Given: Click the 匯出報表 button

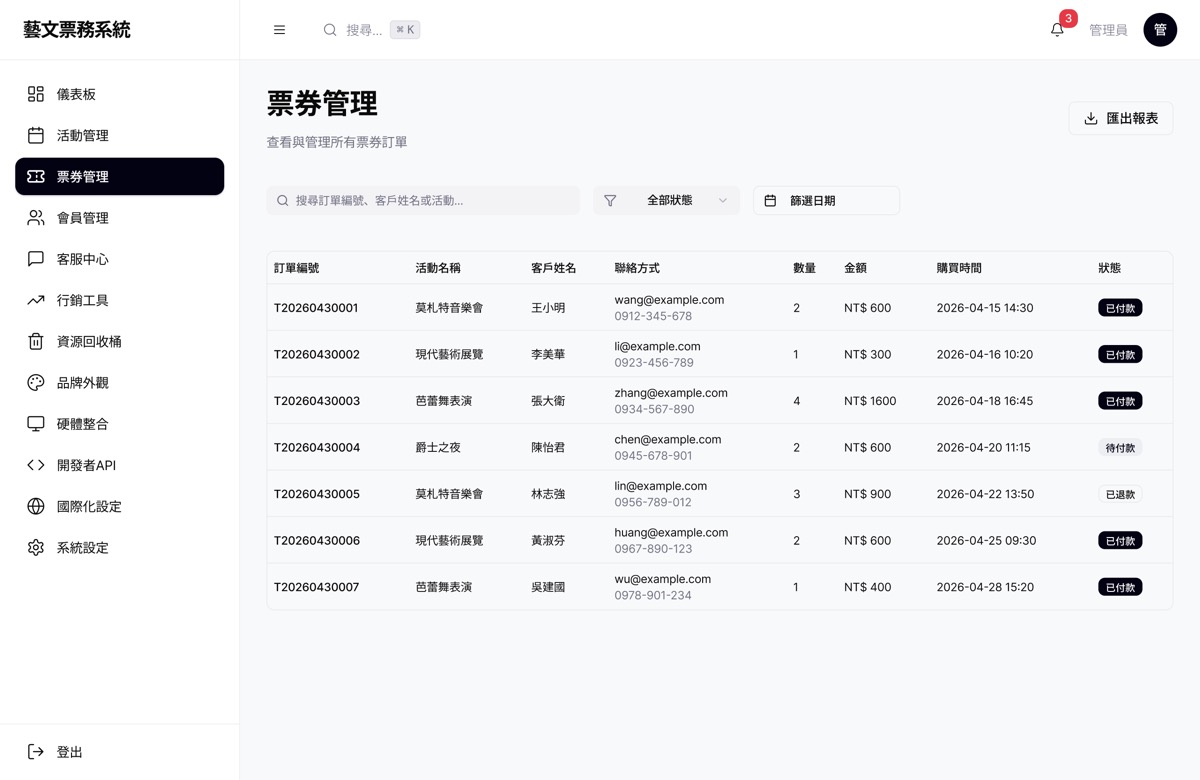Looking at the screenshot, I should (x=1121, y=118).
